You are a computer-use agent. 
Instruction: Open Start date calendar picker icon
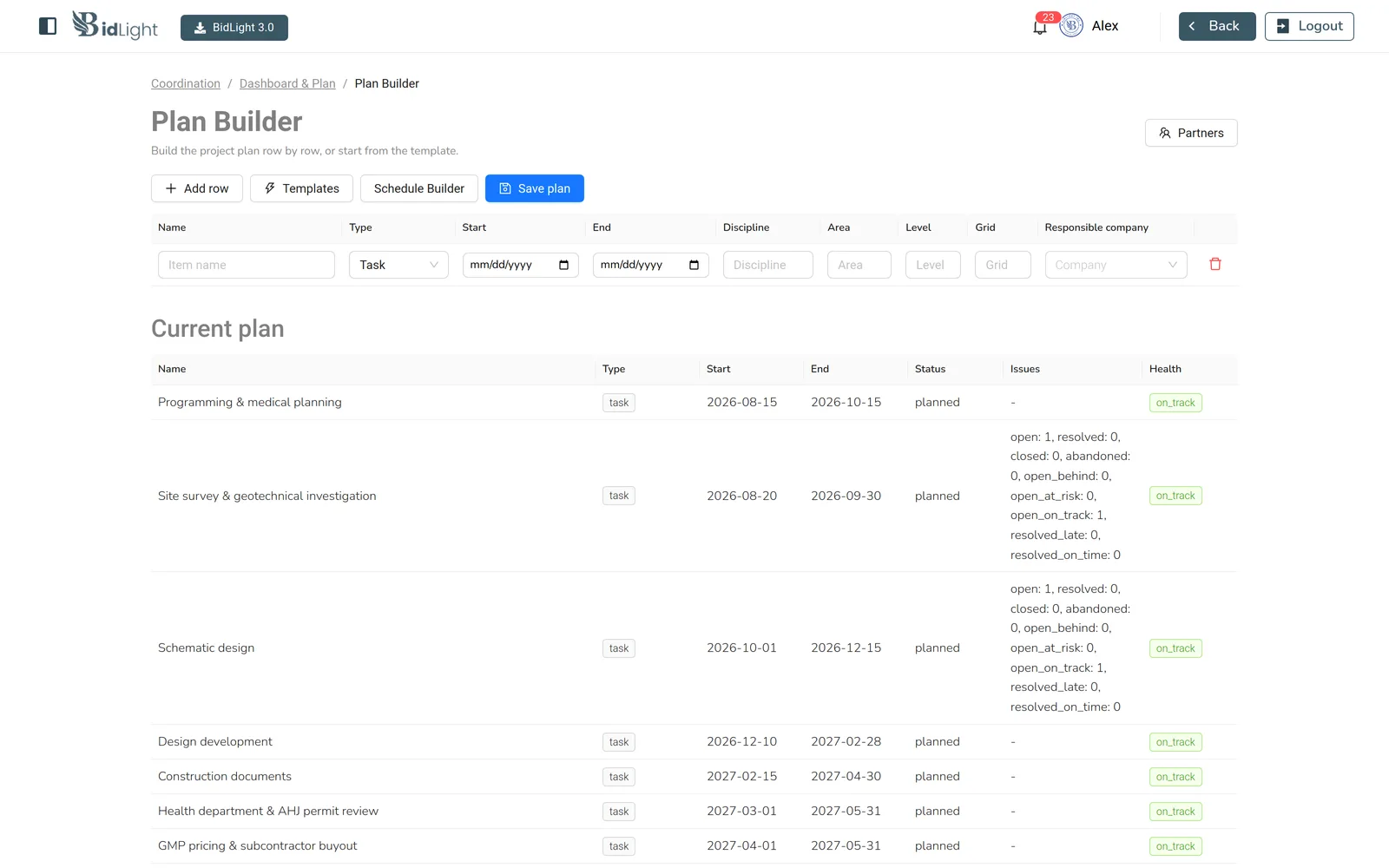[x=564, y=265]
